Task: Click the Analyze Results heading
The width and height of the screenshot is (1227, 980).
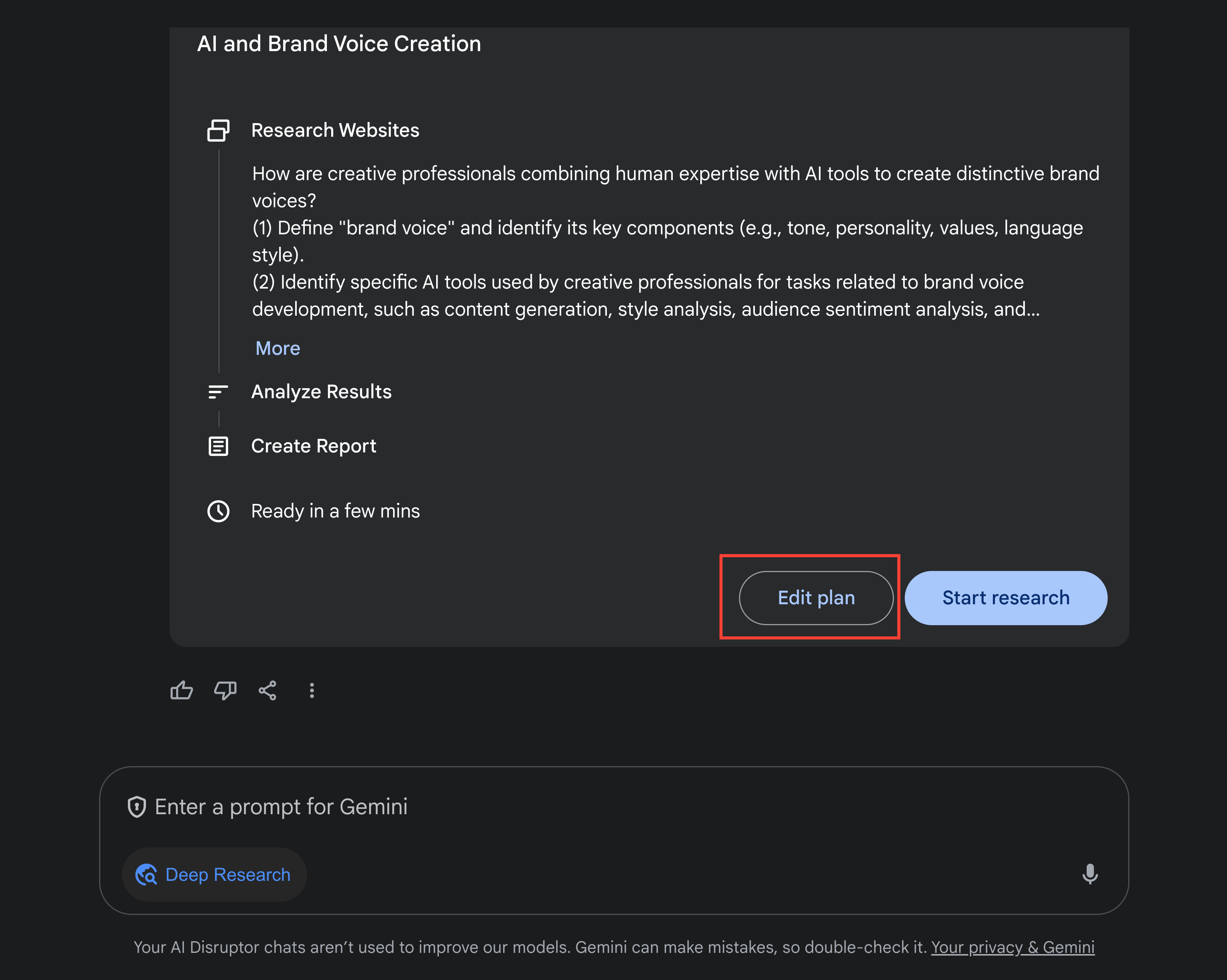Action: (321, 392)
